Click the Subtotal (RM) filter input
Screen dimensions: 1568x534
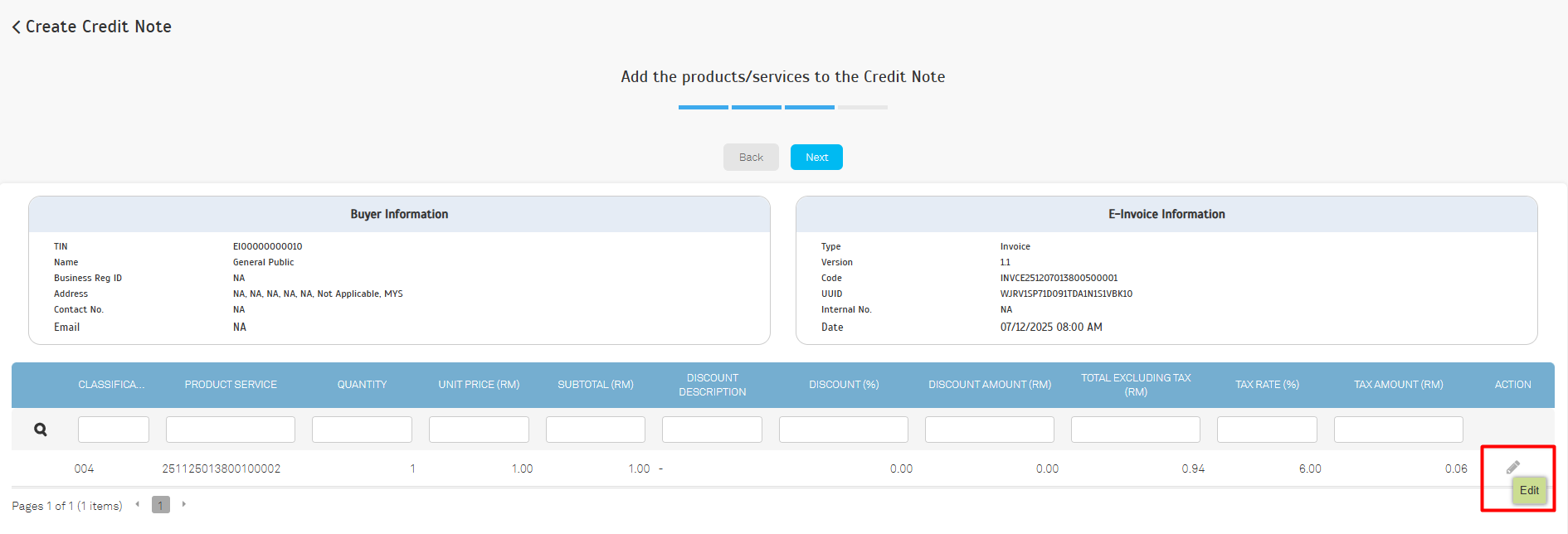596,430
